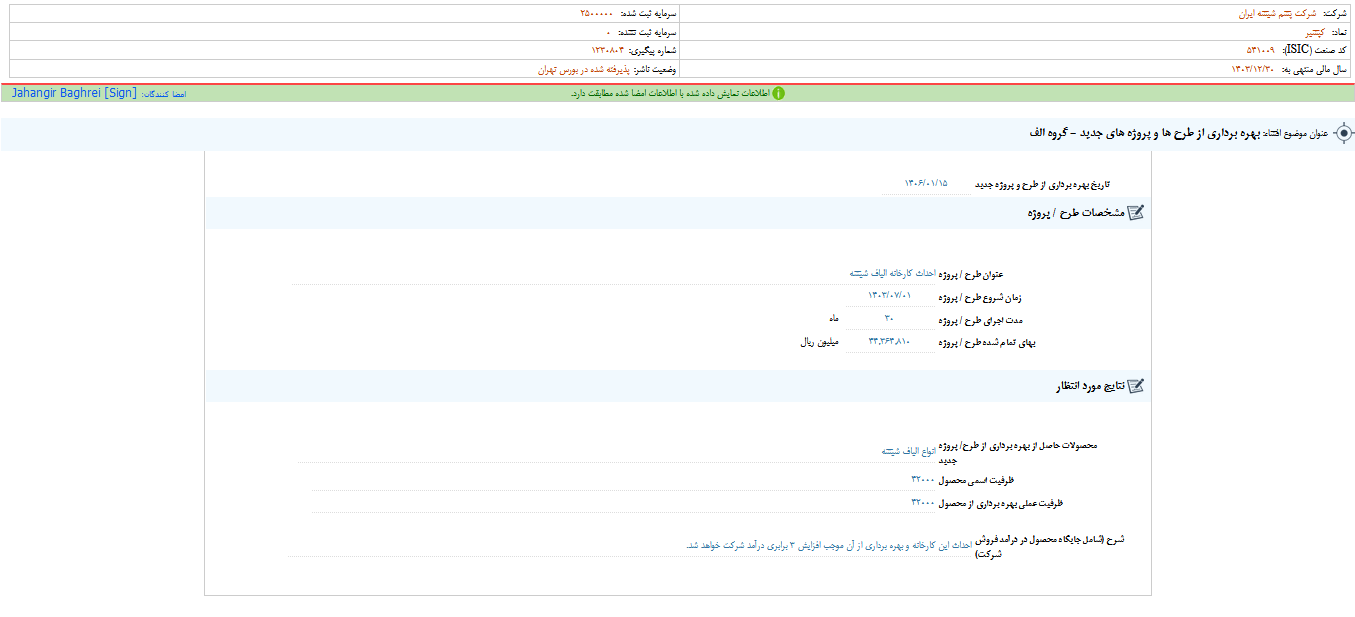Image resolution: width=1355 pixels, height=617 pixels.
Task: Click the edit icon next to مشخصات طرح / پروژه
Action: 1135,213
